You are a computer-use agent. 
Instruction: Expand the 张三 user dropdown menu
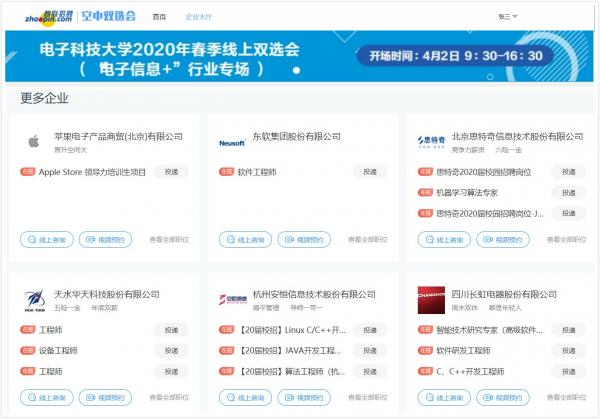click(x=508, y=17)
